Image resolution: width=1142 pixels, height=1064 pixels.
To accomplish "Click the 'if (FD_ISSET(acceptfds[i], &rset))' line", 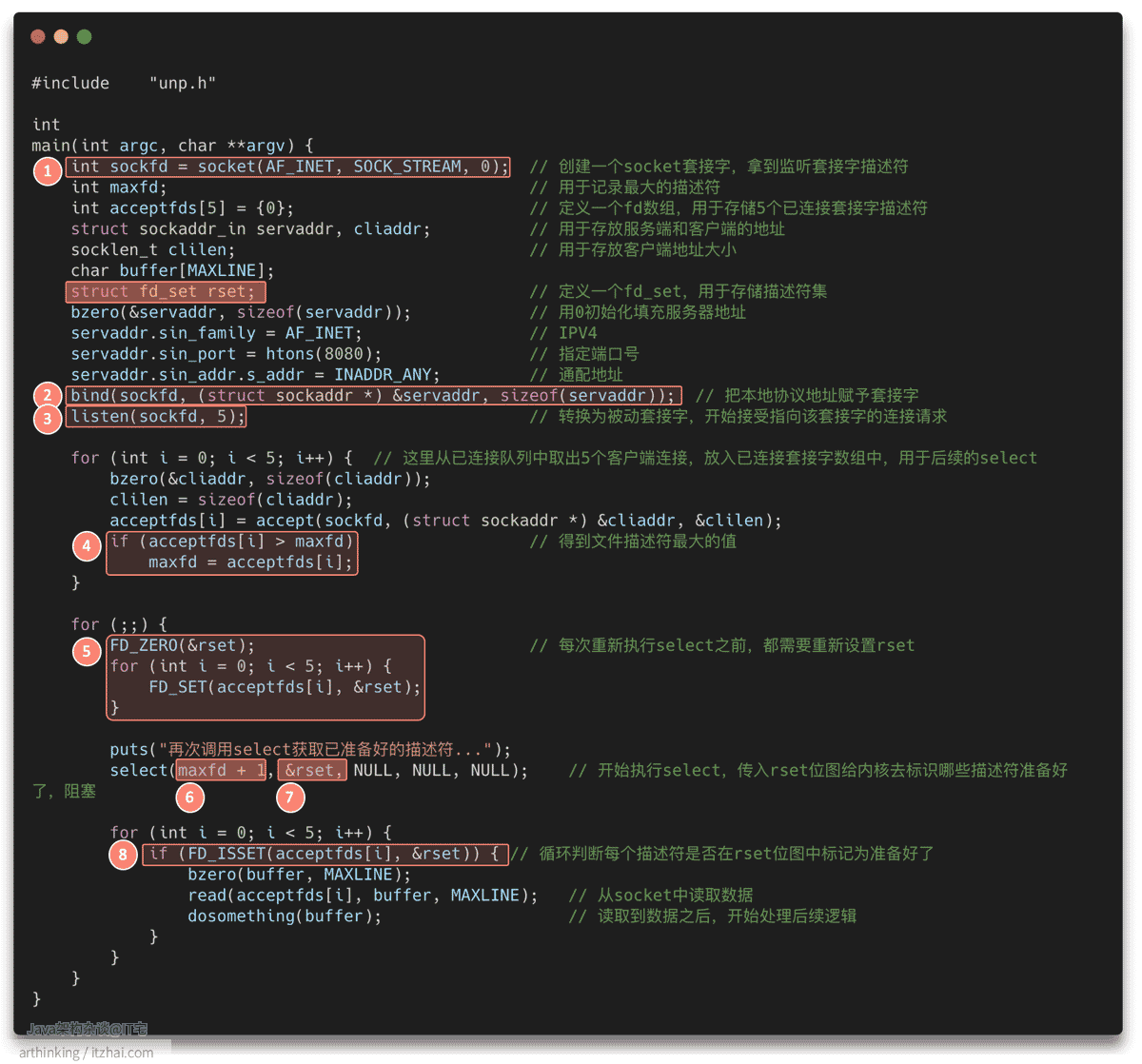I will [325, 854].
